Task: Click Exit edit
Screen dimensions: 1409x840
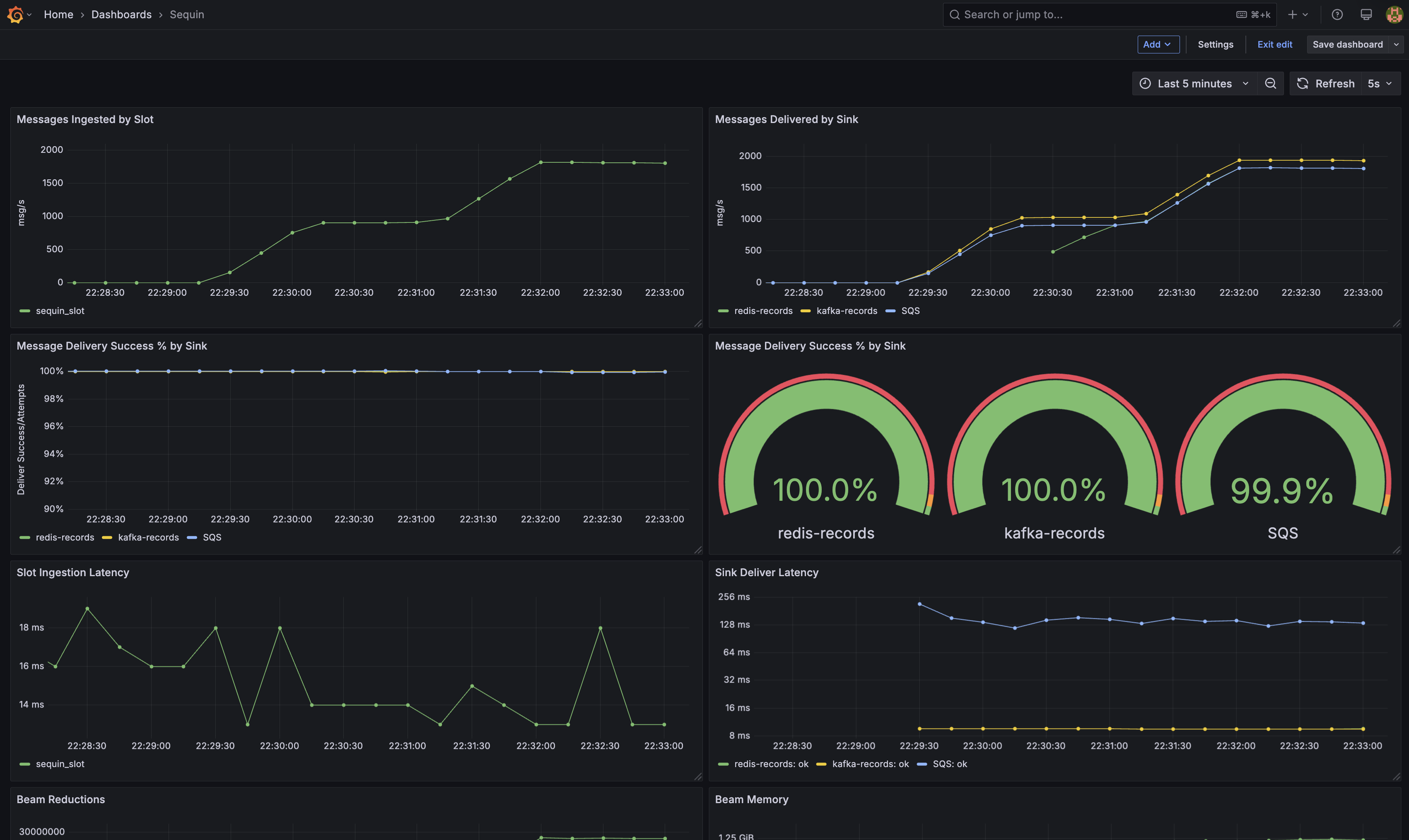Action: coord(1275,44)
